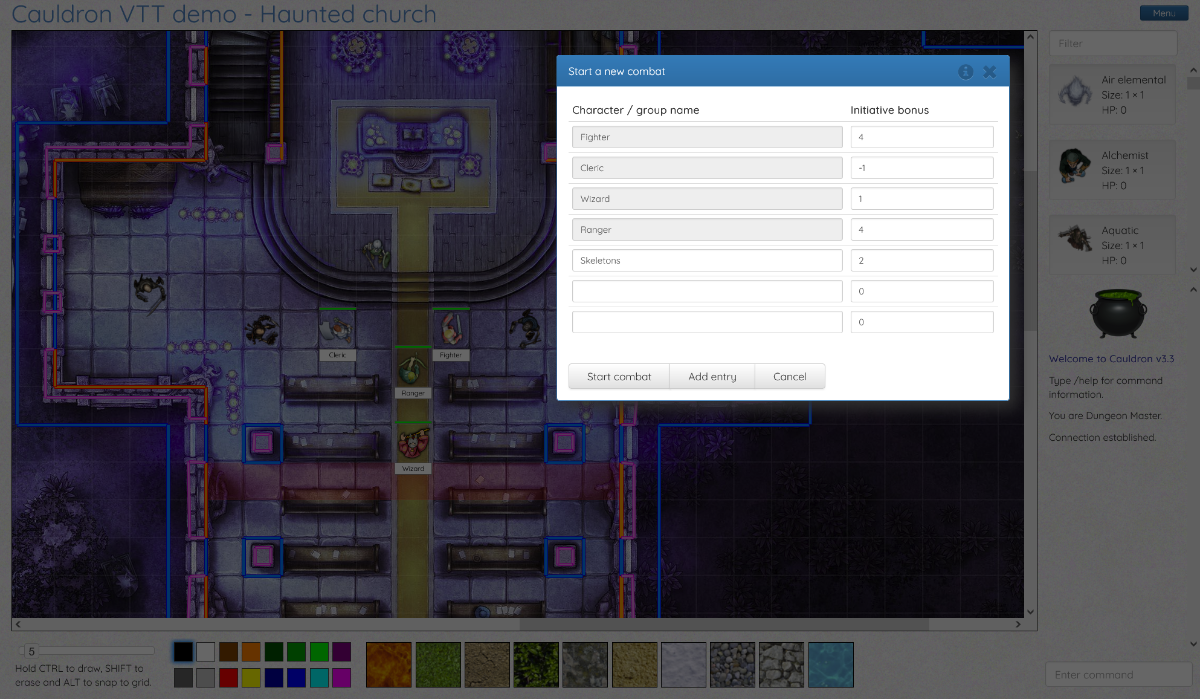Cancel the new combat dialog
The height and width of the screenshot is (699, 1200).
(789, 377)
